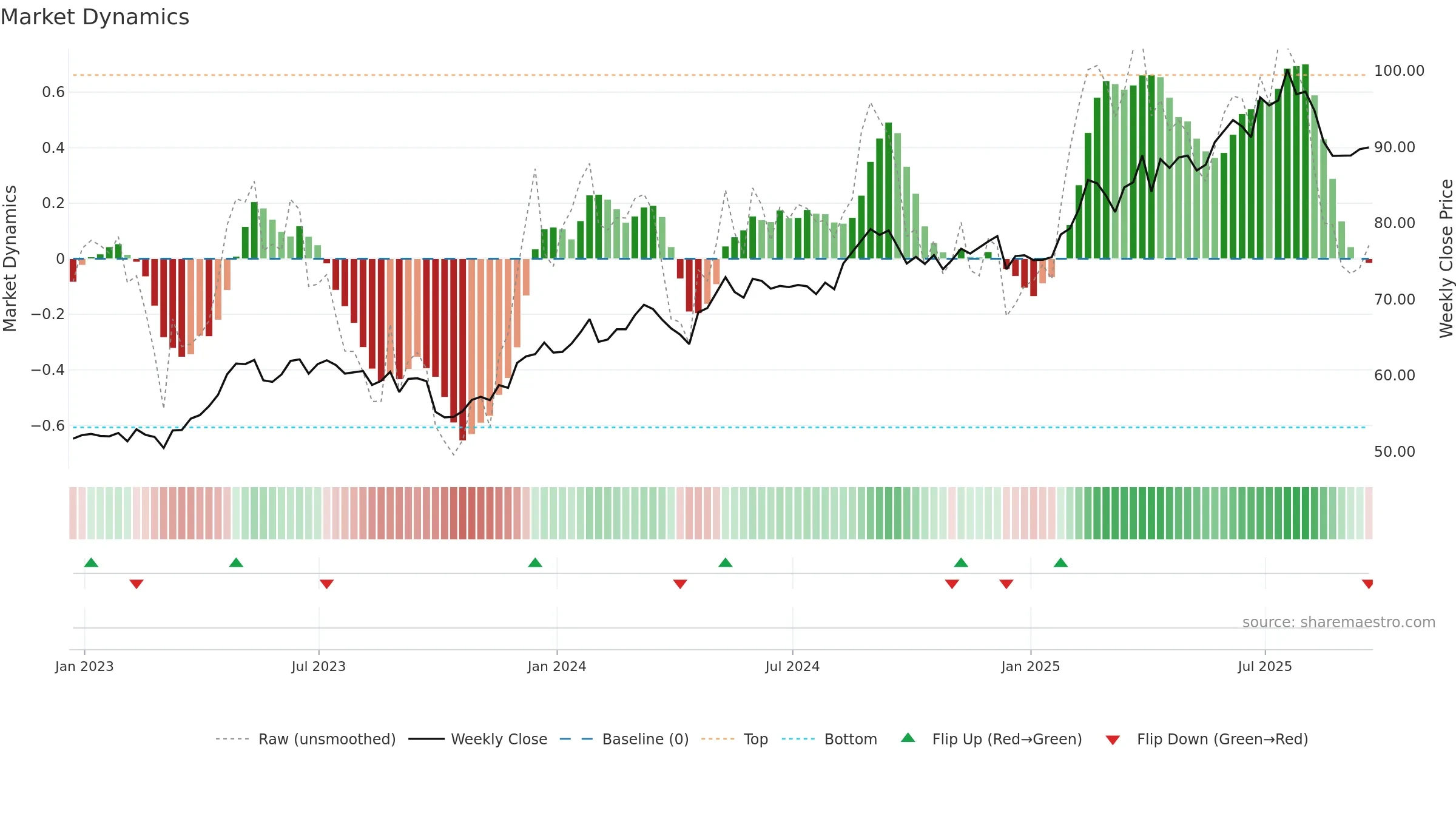Screen dimensions: 1456x819
Task: Click the red Flip Down legend triangle icon
Action: coord(1113,740)
